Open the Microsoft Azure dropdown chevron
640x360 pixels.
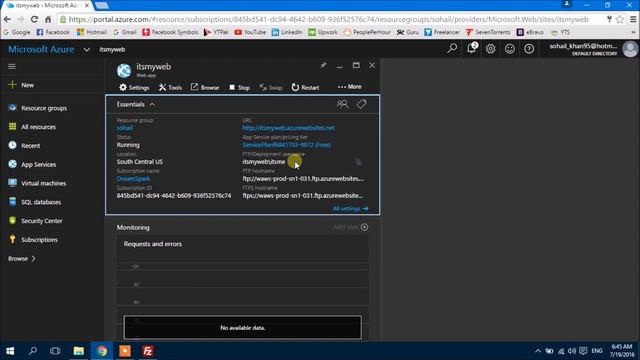(87, 50)
